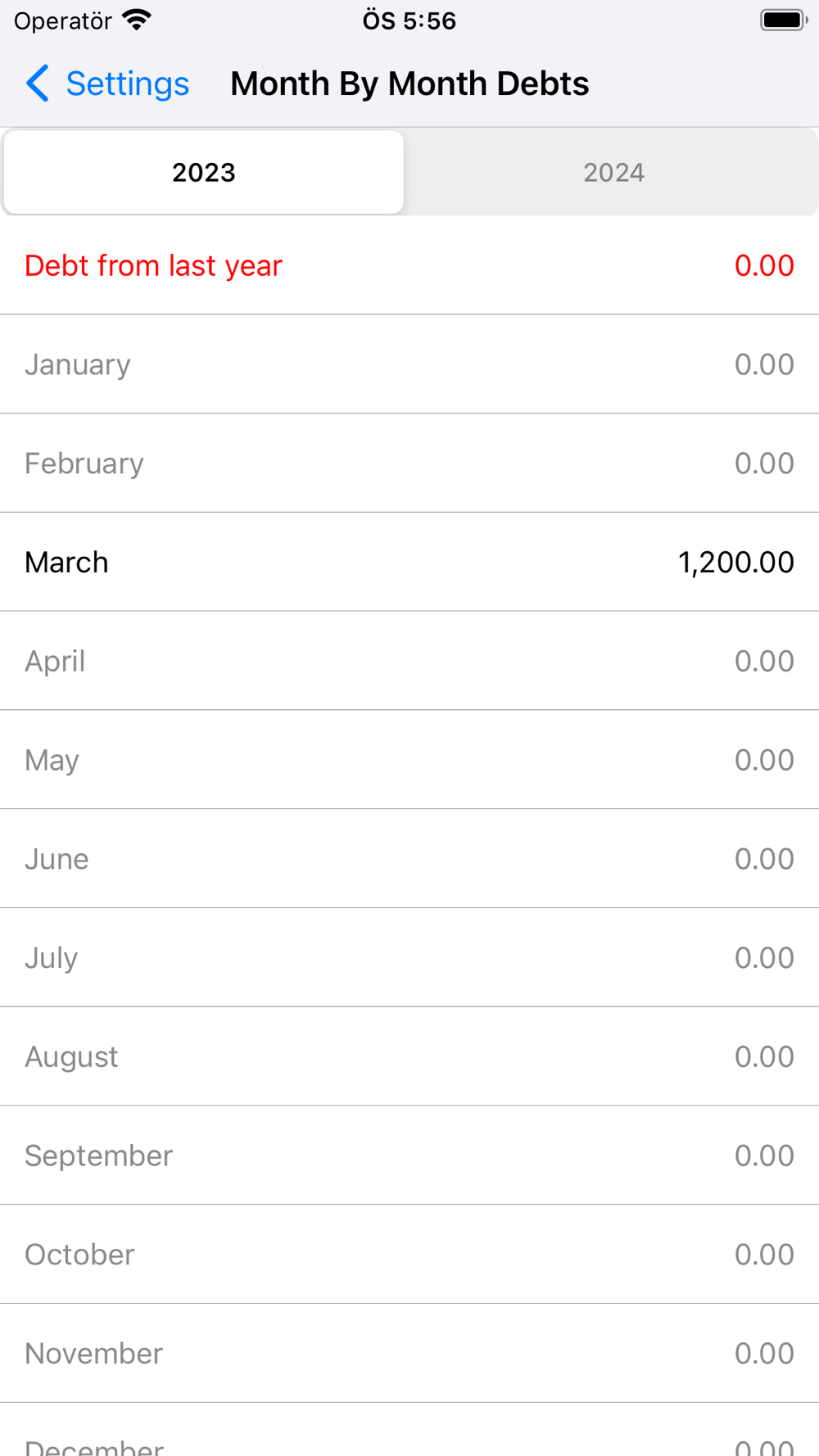Screen dimensions: 819x1456
Task: Tap the September debt amount
Action: [x=763, y=1155]
